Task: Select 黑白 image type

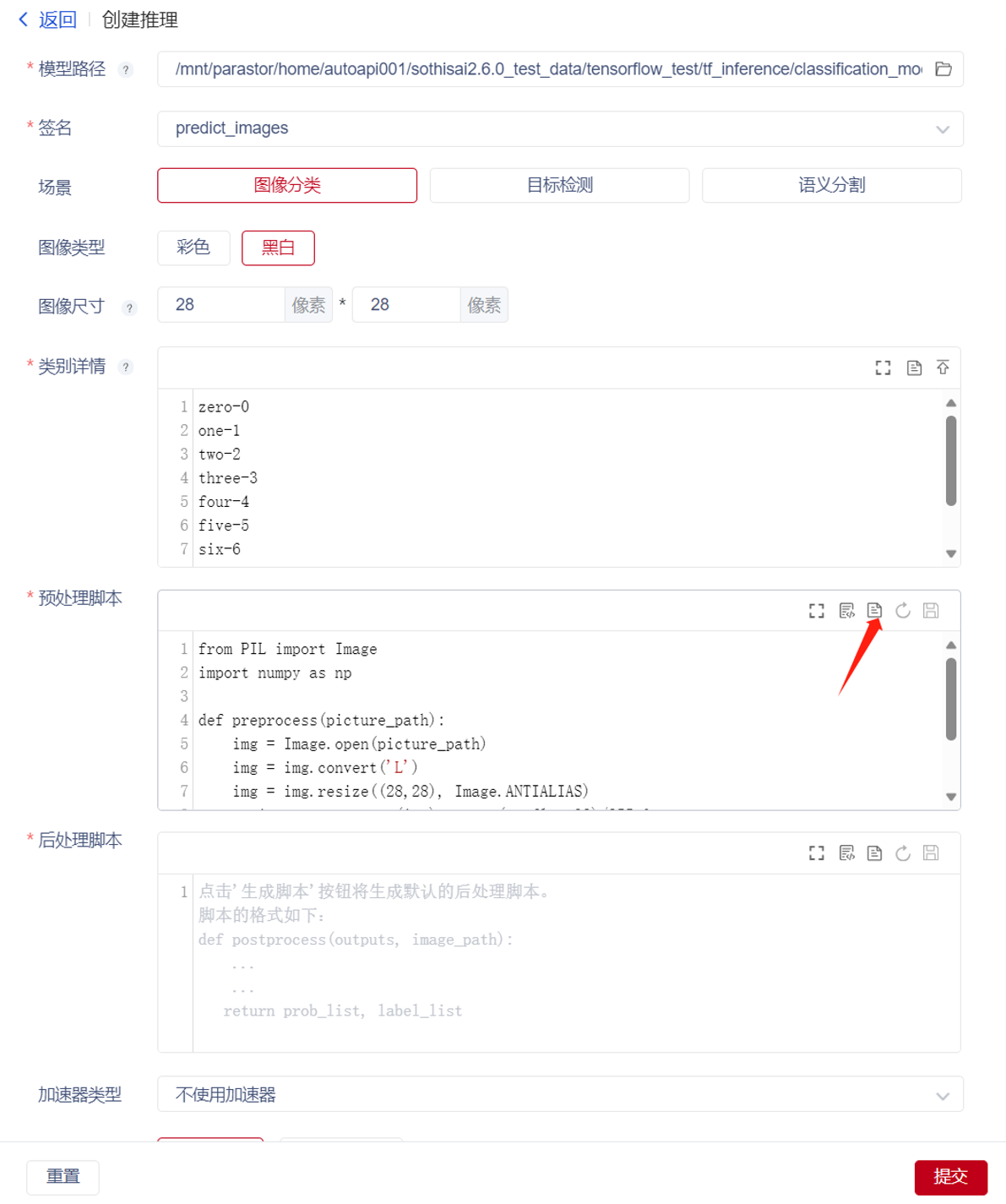Action: click(278, 248)
